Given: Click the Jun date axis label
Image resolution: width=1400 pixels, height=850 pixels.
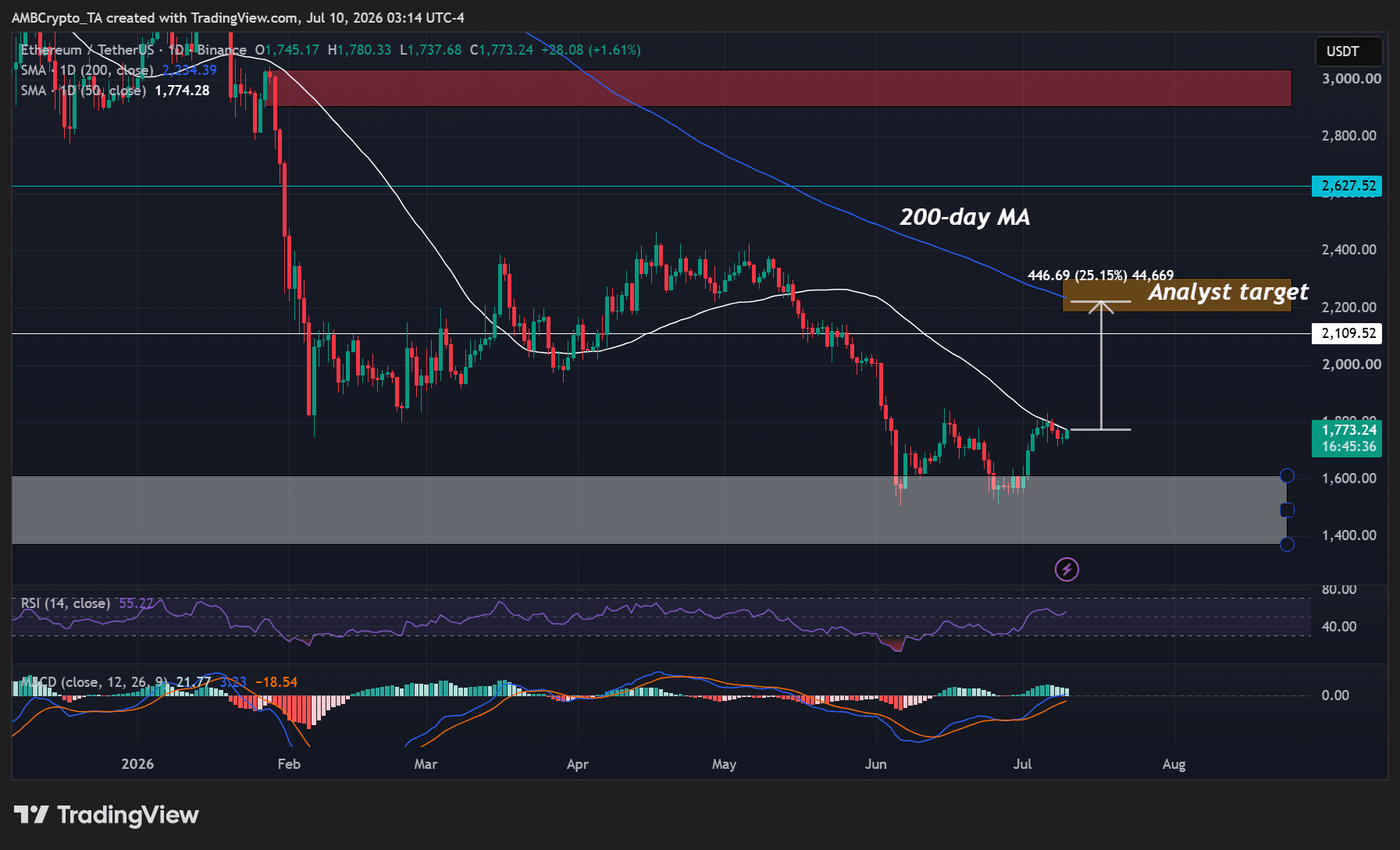Looking at the screenshot, I should (875, 764).
